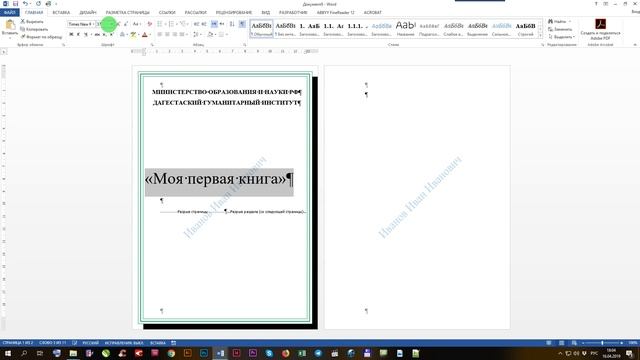Open multilevel list dropdown
640x360 pixels.
pos(188,24)
